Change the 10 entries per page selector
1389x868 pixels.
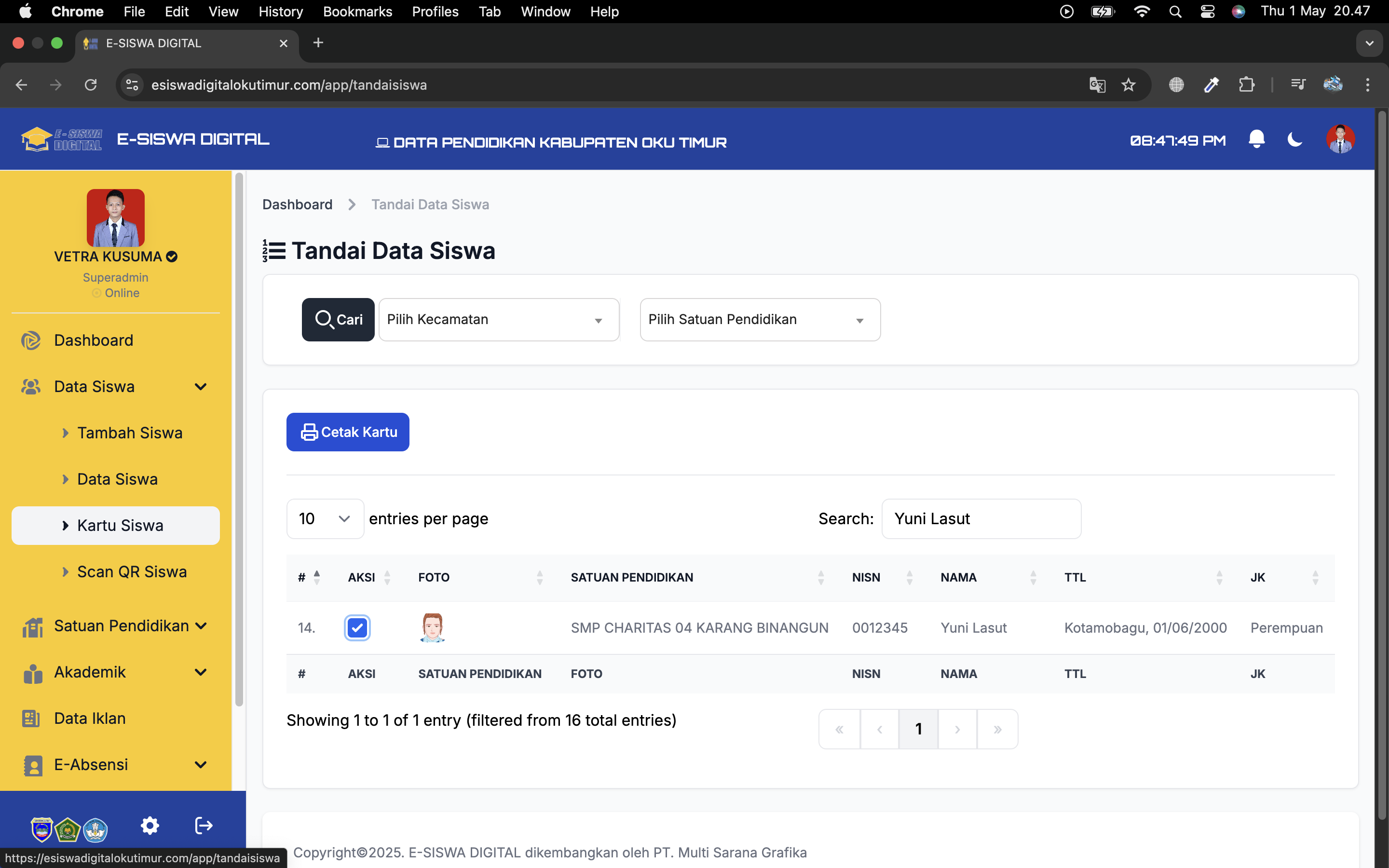click(x=325, y=519)
